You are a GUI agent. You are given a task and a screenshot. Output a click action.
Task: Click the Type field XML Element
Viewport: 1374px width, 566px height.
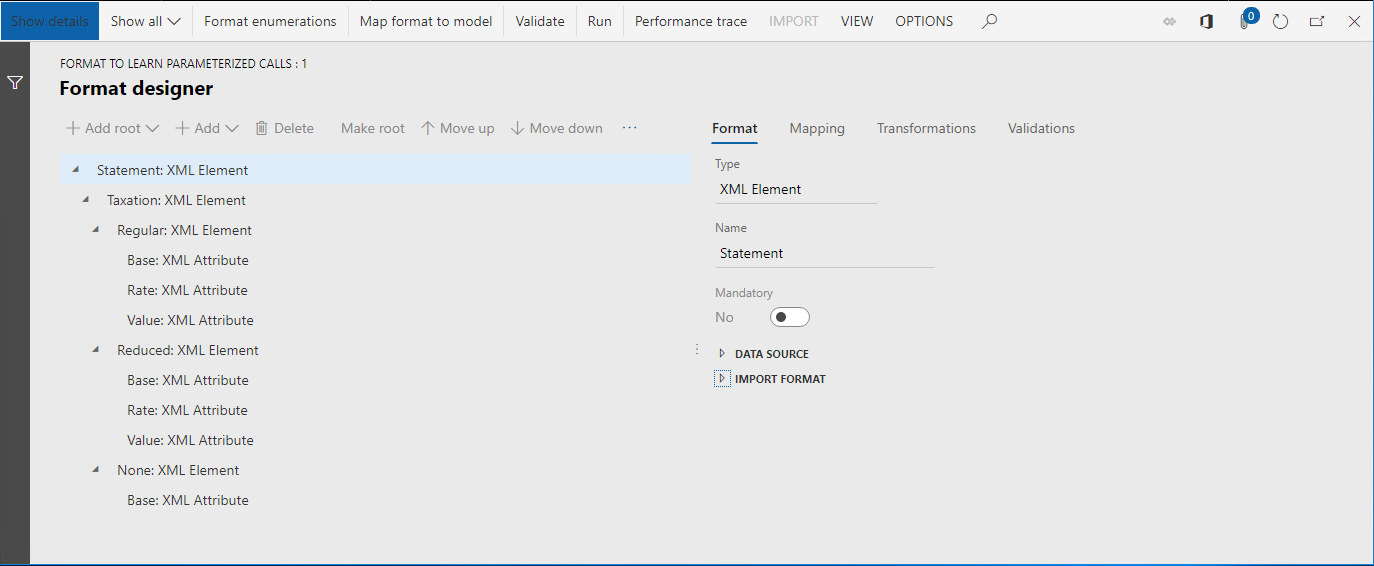coord(796,189)
